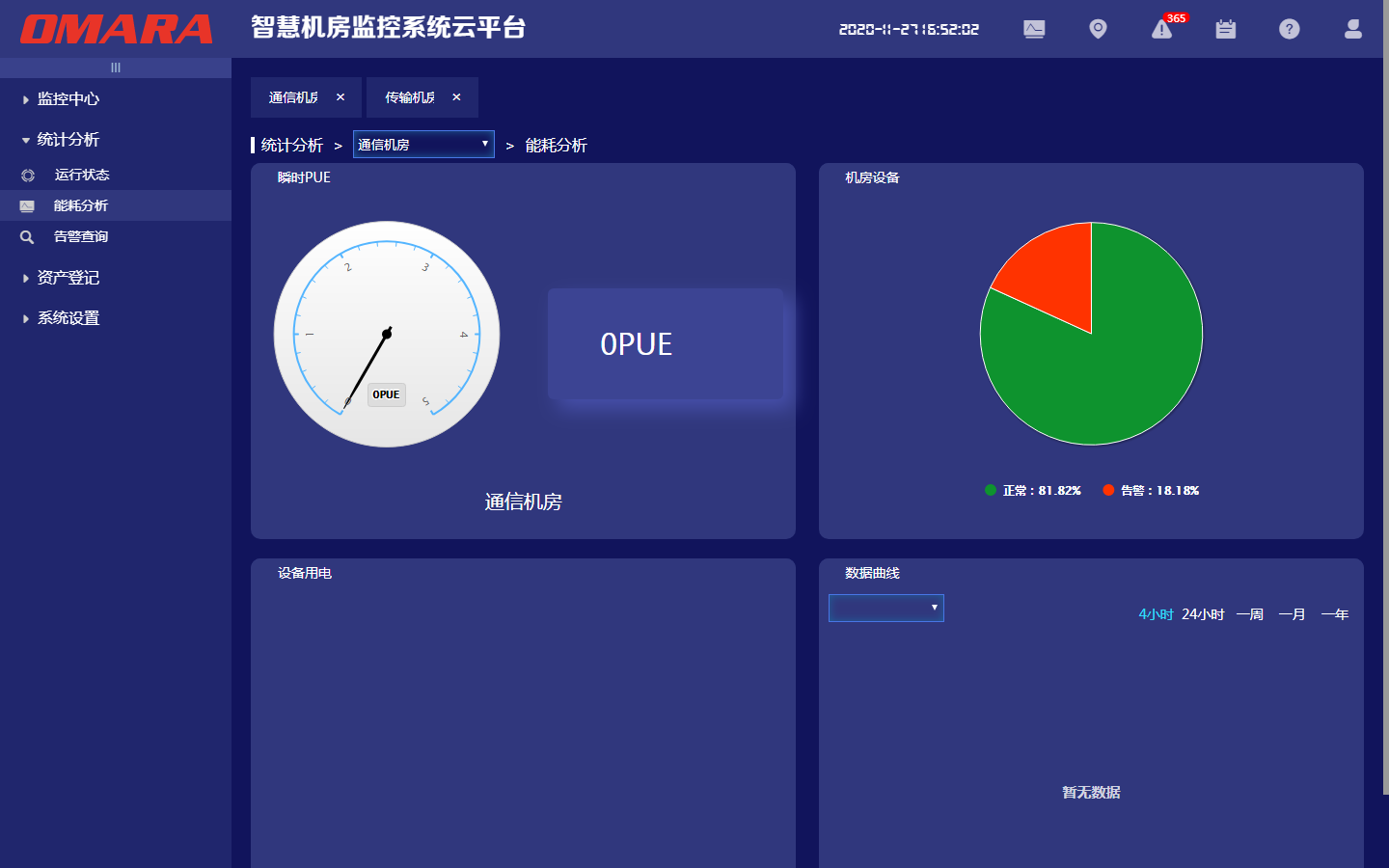This screenshot has height=868, width=1389.
Task: Open the monitoring dashboard icon in top bar
Action: coord(1033,29)
